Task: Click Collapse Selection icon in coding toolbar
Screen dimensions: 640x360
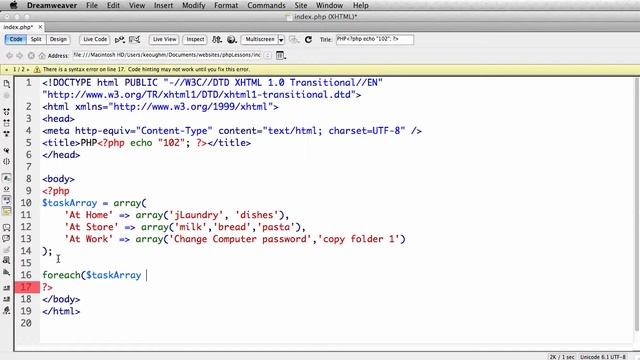Action: (x=7, y=122)
